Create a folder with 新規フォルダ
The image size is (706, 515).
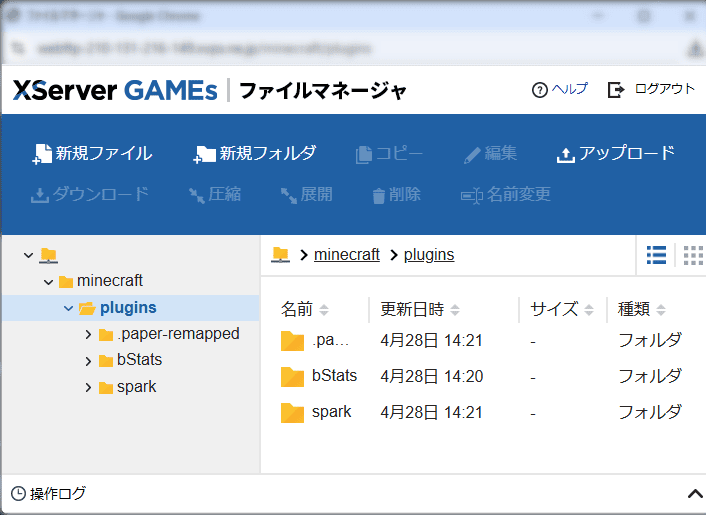[255, 154]
